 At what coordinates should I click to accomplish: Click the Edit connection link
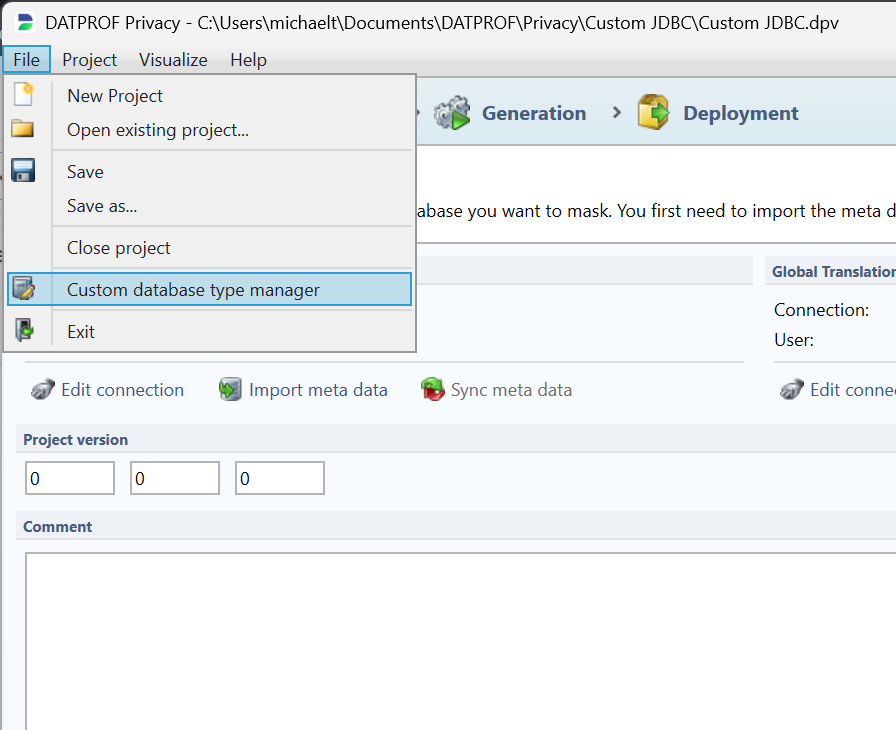[122, 390]
